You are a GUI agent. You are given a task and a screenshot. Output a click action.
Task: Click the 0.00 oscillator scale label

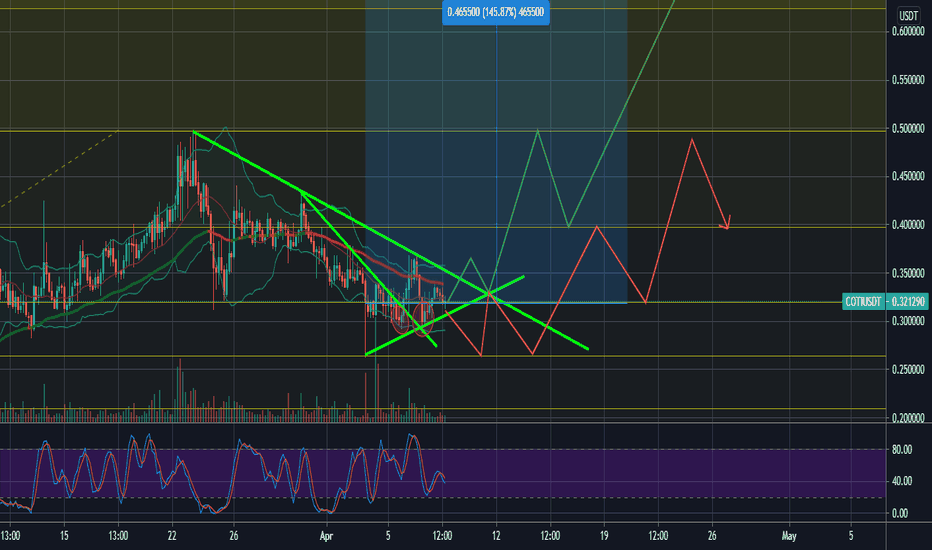899,513
